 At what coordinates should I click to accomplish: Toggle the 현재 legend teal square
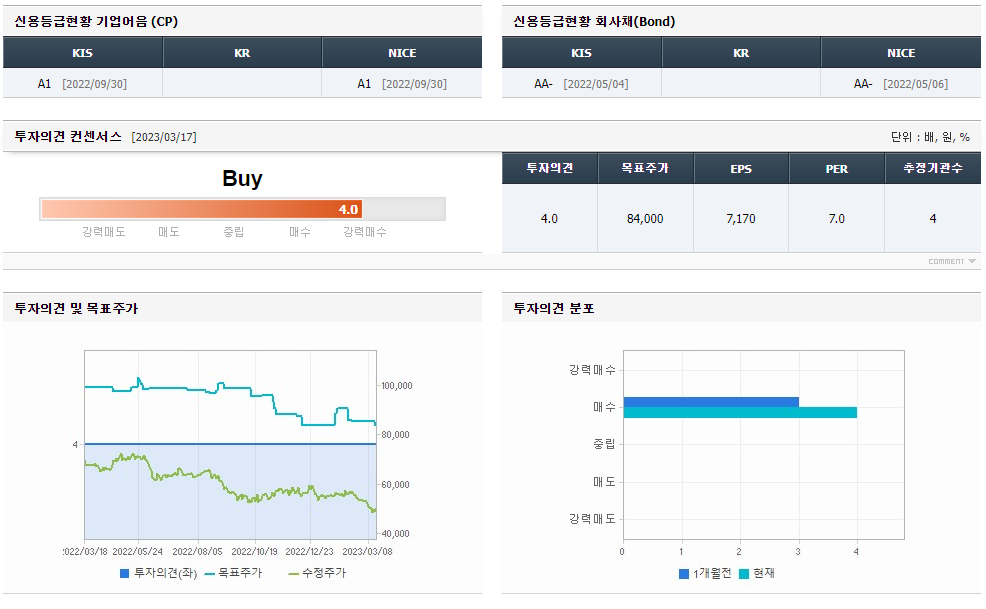pos(744,574)
